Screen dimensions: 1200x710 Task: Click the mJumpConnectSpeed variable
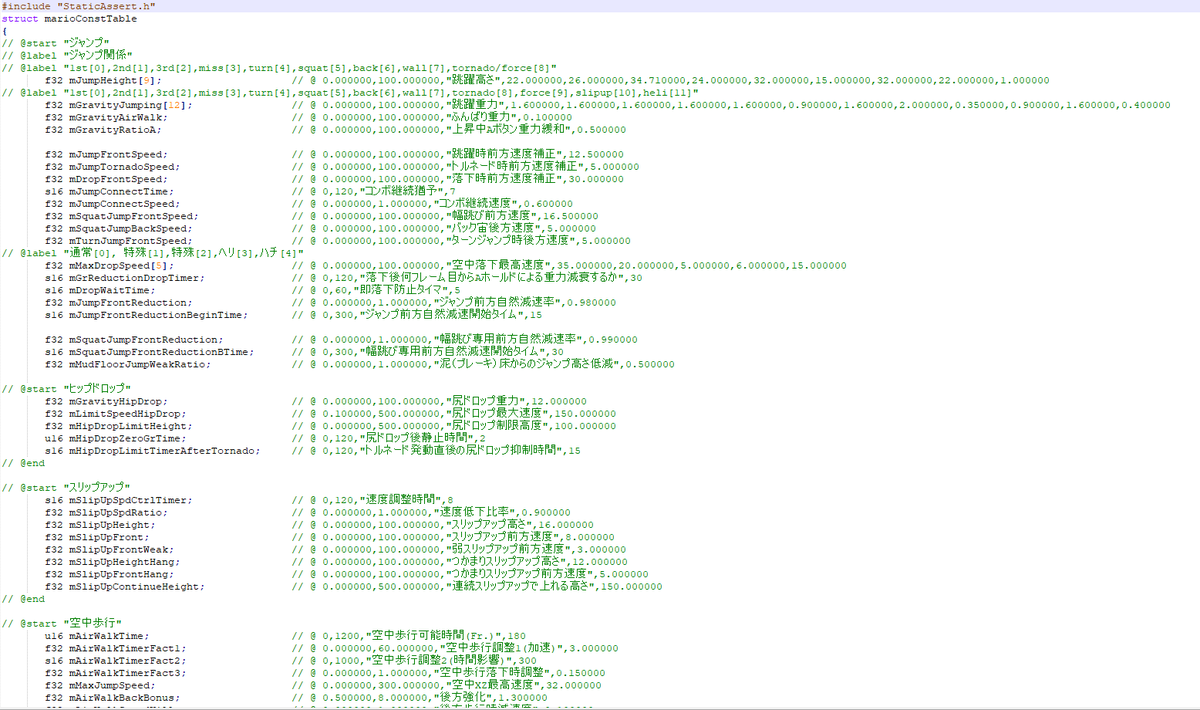(122, 204)
